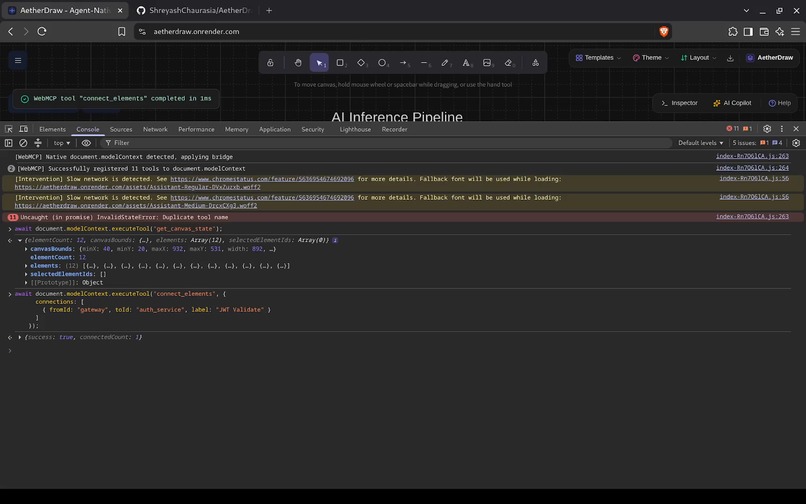Viewport: 806px width, 504px height.
Task: Expand the selectedElementIds property
Action: click(26, 274)
